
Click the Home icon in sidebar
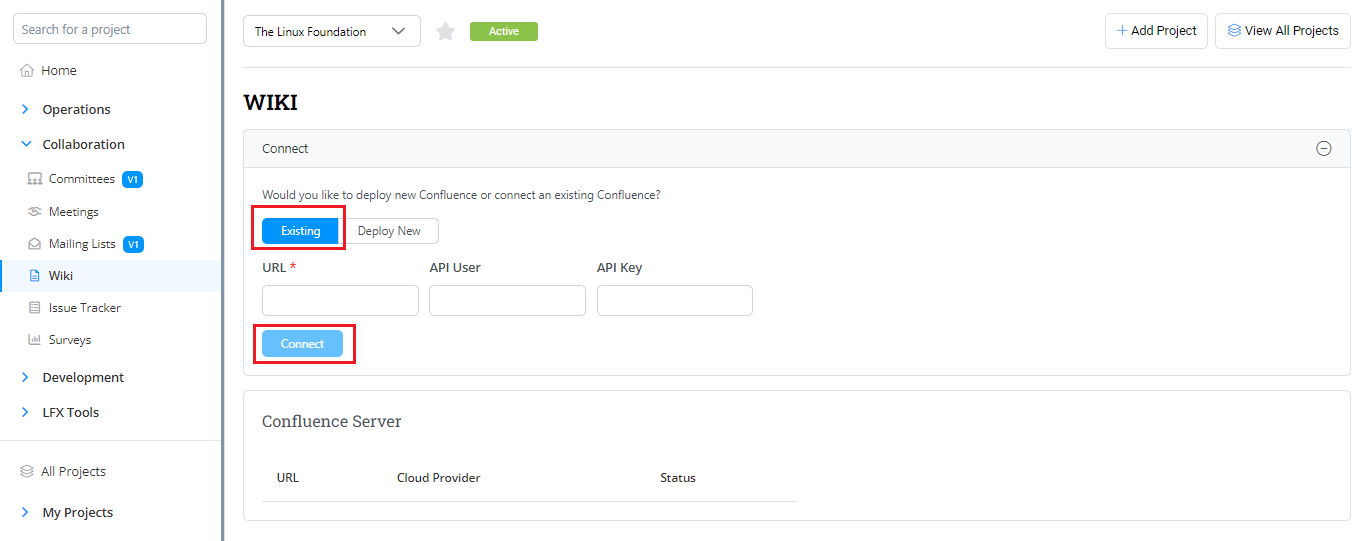(27, 71)
